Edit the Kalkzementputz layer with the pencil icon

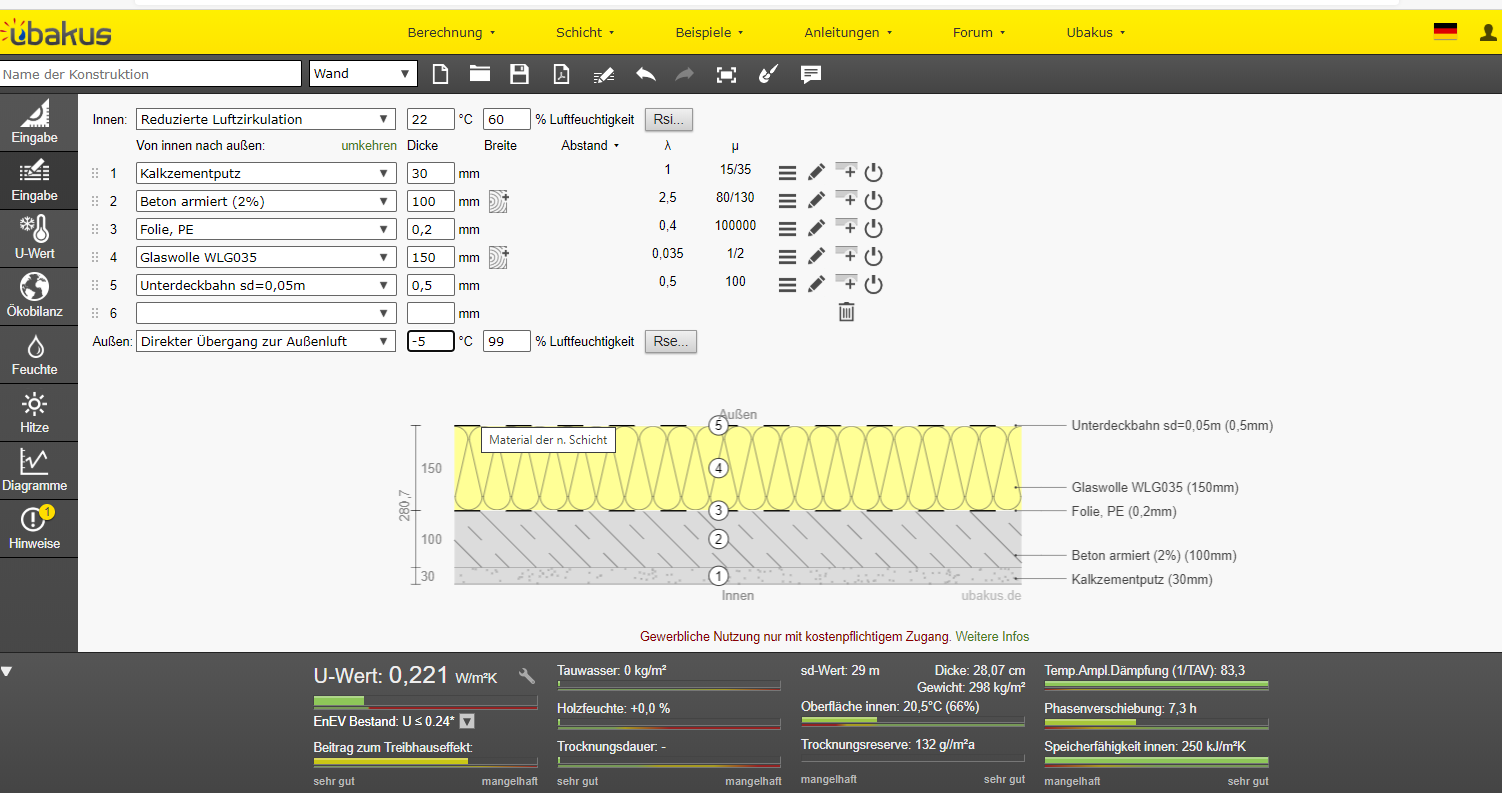tap(816, 173)
